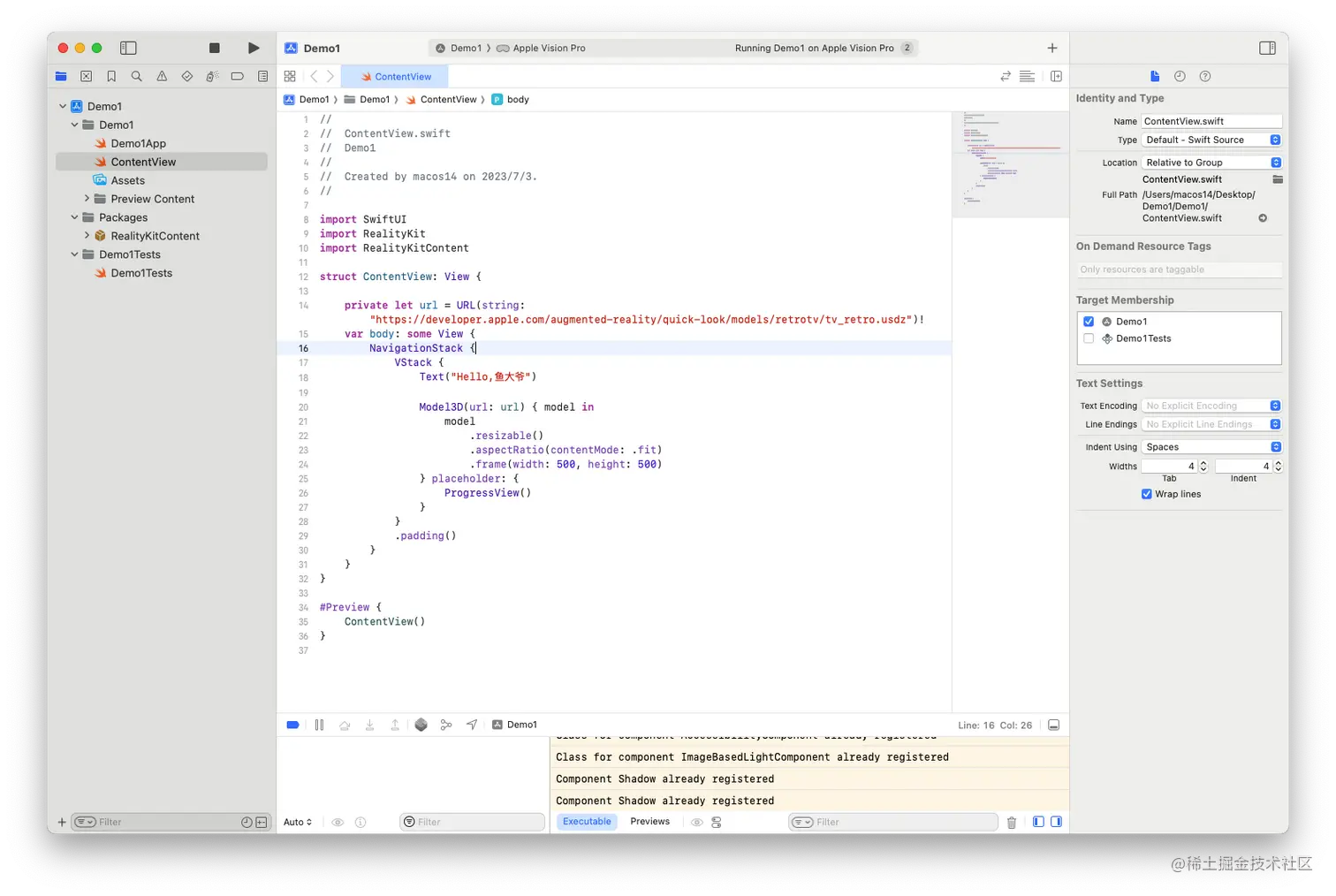Clear the console with trash icon

(1012, 822)
